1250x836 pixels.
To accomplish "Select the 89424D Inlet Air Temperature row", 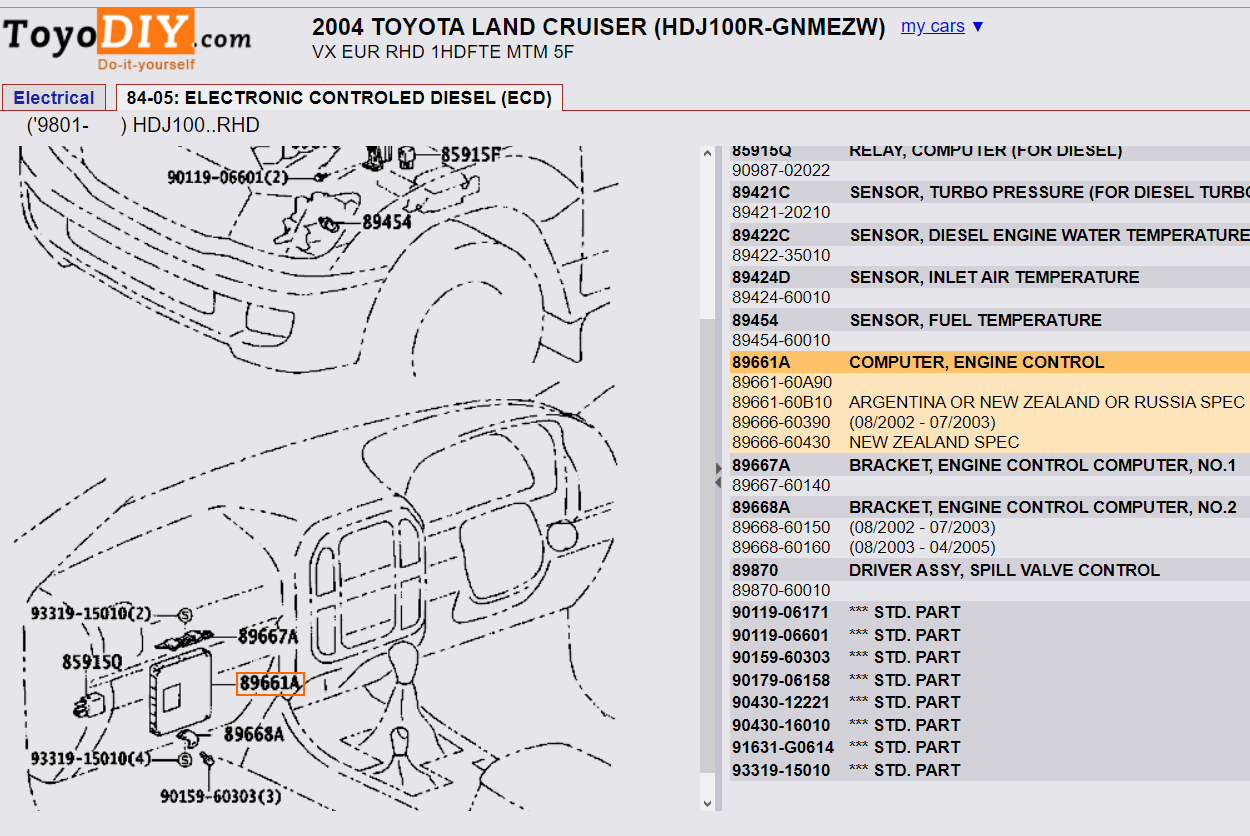I will tap(990, 277).
